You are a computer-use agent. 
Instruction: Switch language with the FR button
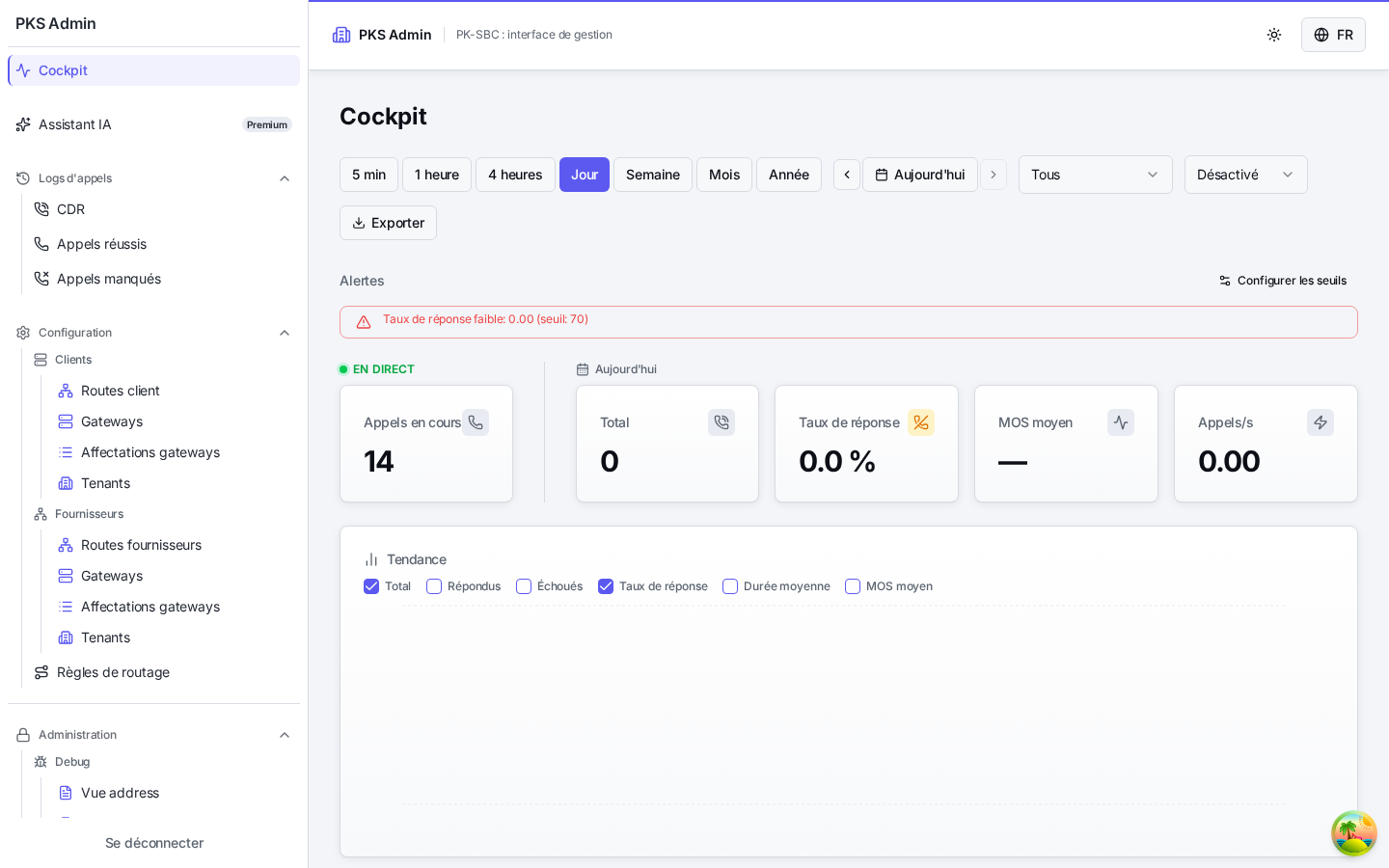pos(1333,35)
